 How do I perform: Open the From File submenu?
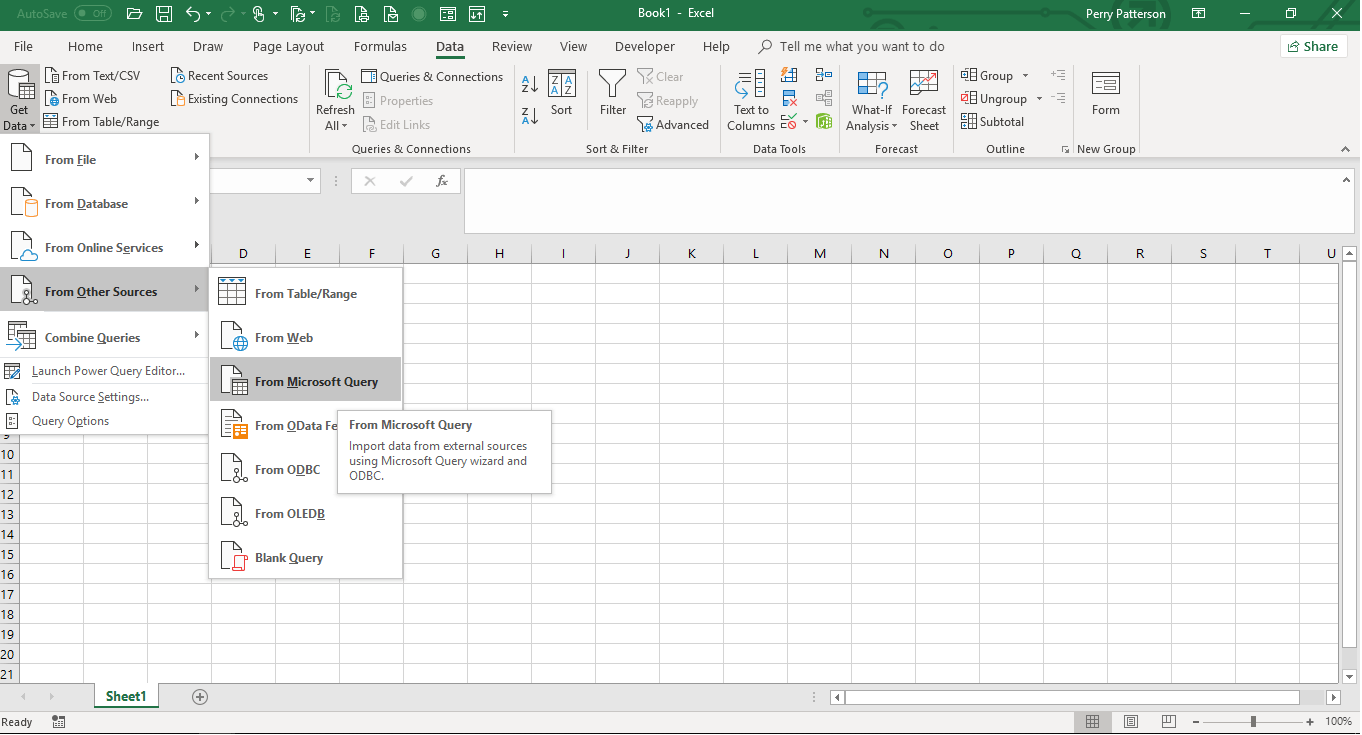click(x=105, y=160)
